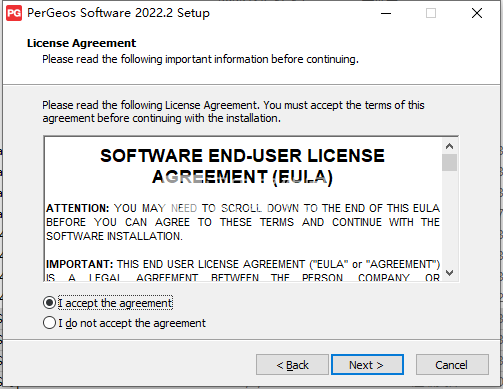Screen dimensions: 503x389
Task: Click the empty scrollbar track below thumb
Action: (449, 218)
